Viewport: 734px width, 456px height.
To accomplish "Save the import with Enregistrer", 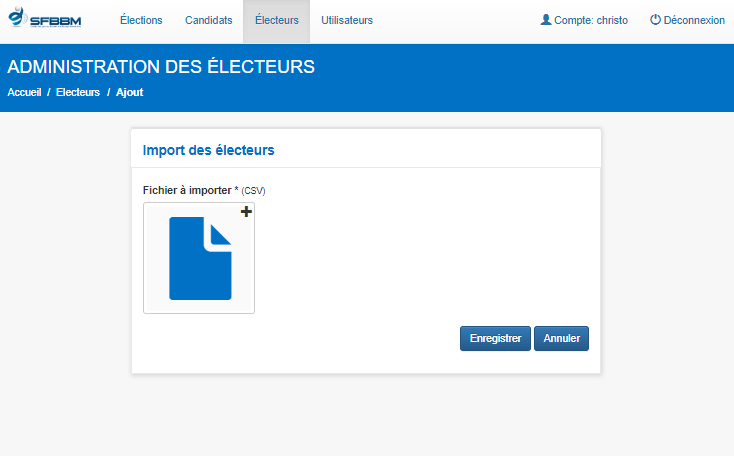I will point(495,338).
